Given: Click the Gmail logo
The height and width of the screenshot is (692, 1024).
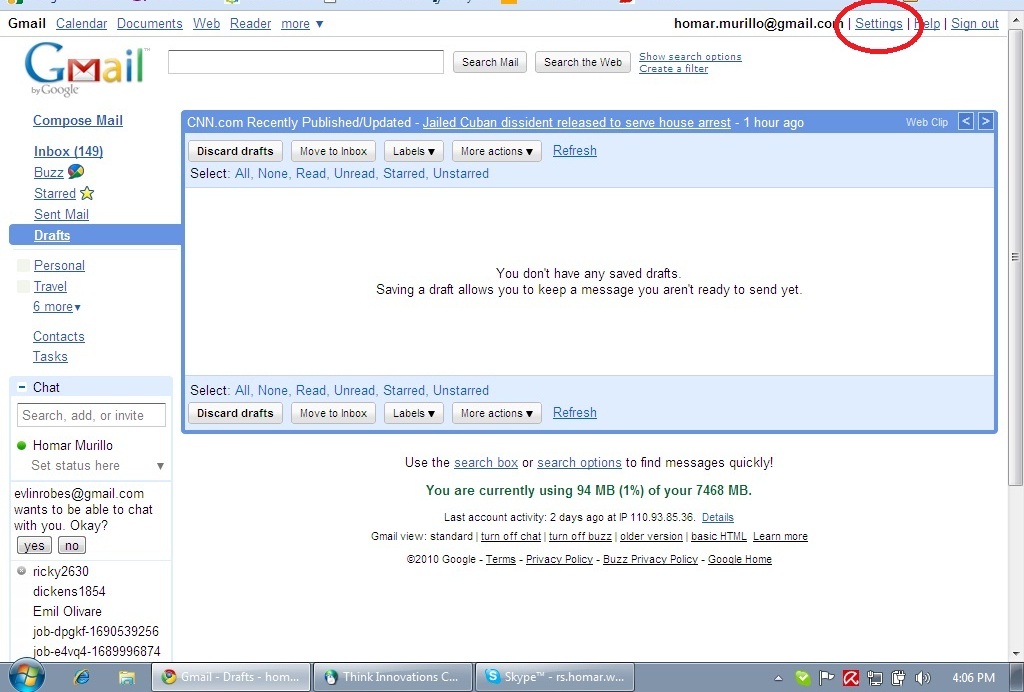Looking at the screenshot, I should click(86, 69).
